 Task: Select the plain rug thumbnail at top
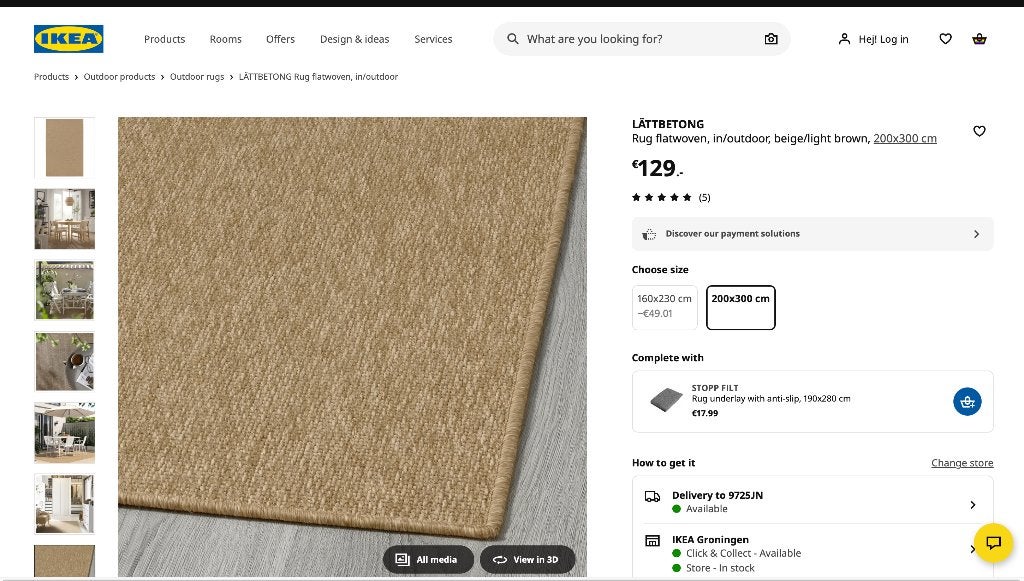click(65, 148)
